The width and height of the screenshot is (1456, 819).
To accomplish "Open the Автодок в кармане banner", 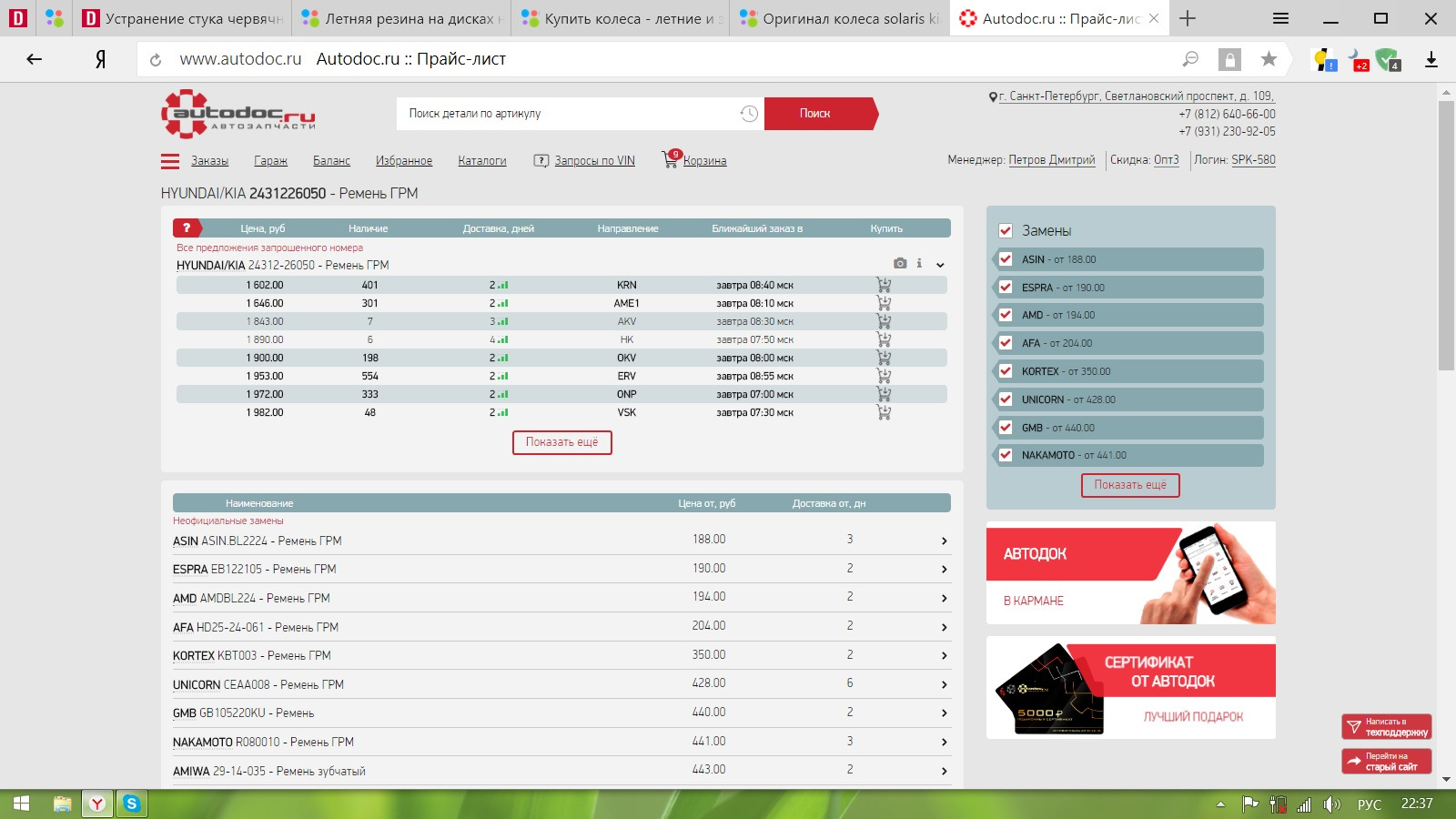I will (1131, 572).
